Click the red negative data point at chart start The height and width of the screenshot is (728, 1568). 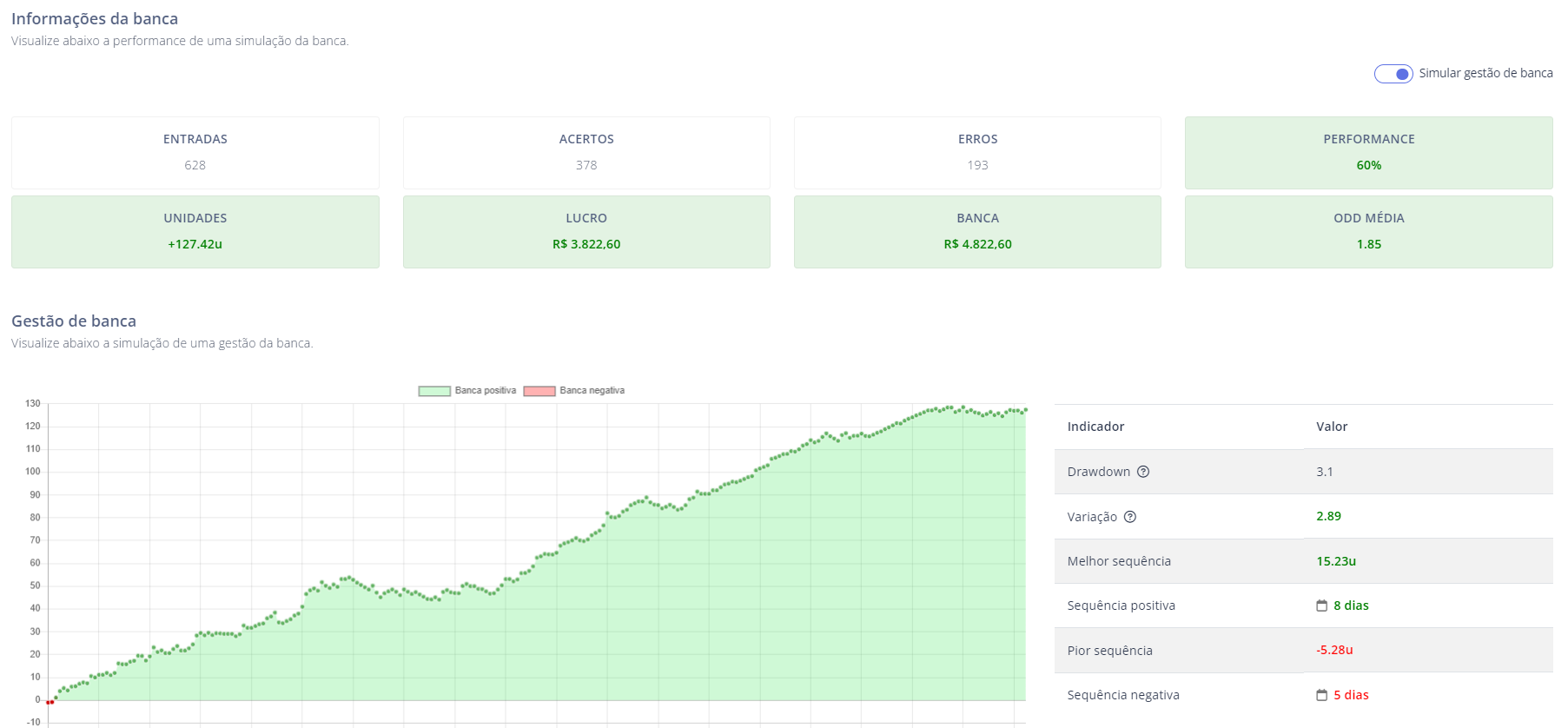point(50,702)
